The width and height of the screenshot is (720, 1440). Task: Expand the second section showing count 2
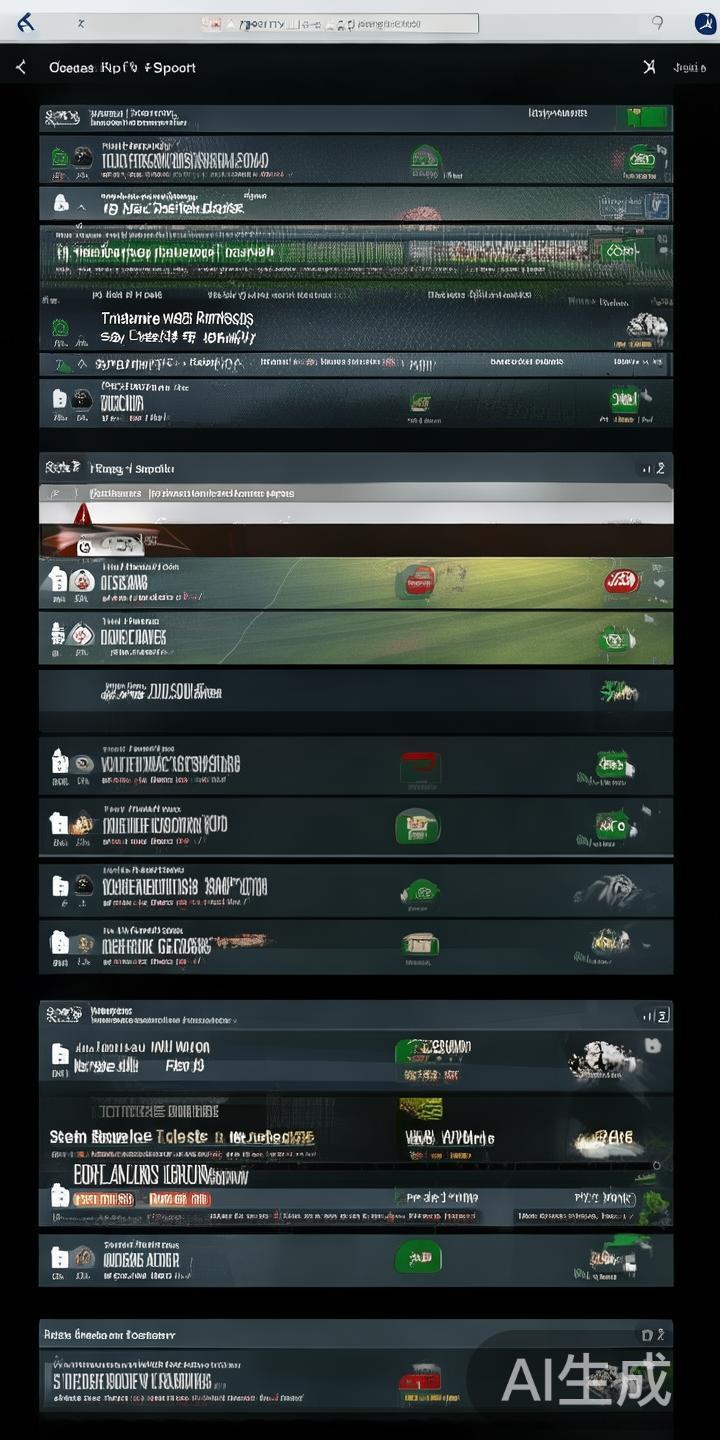[356, 467]
